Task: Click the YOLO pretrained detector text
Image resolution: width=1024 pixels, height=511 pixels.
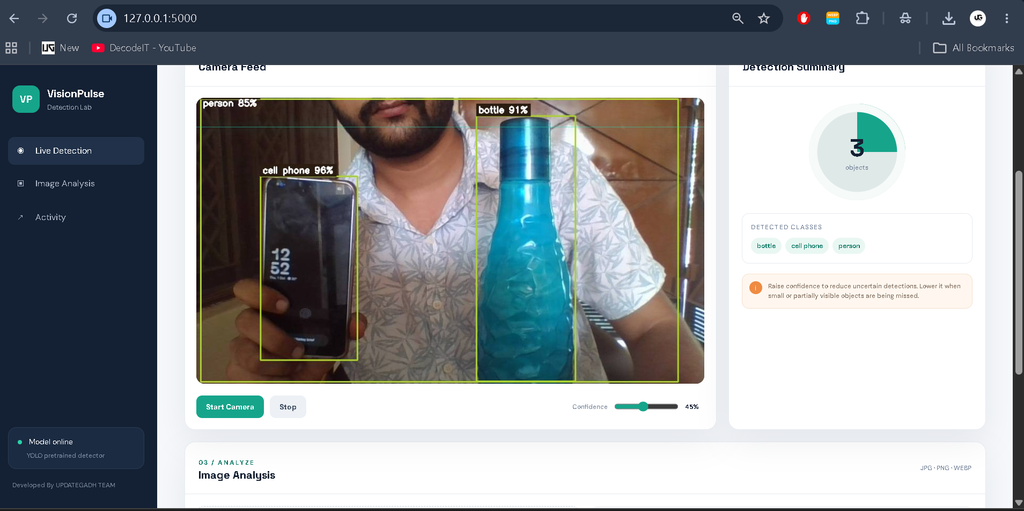Action: (x=65, y=455)
